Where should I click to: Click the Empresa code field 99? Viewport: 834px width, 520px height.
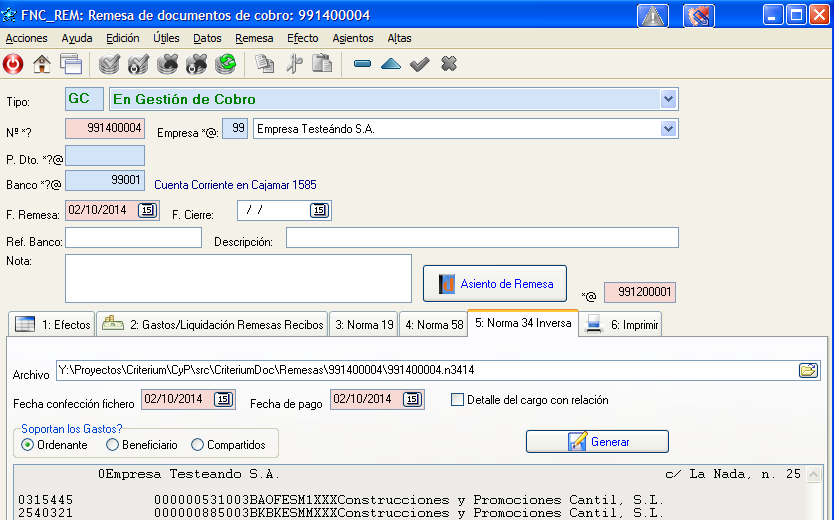[235, 129]
